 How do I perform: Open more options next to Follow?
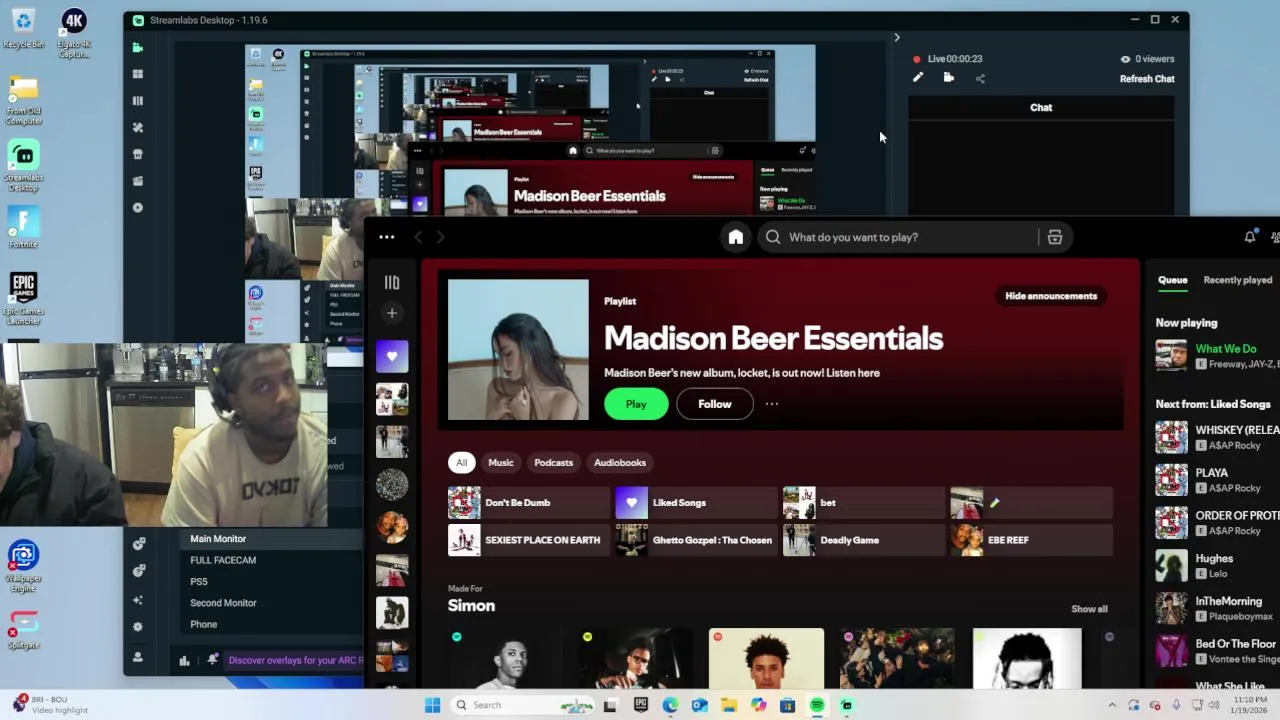[772, 404]
